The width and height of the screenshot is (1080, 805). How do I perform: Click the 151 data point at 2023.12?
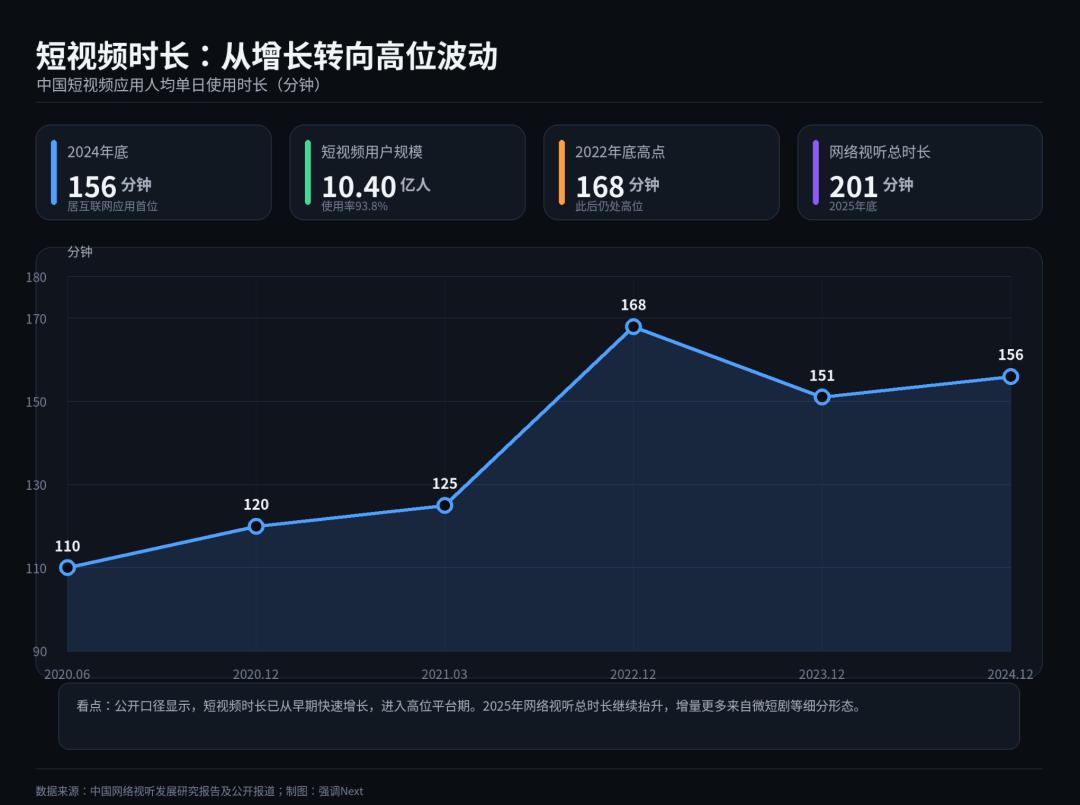pyautogui.click(x=822, y=397)
